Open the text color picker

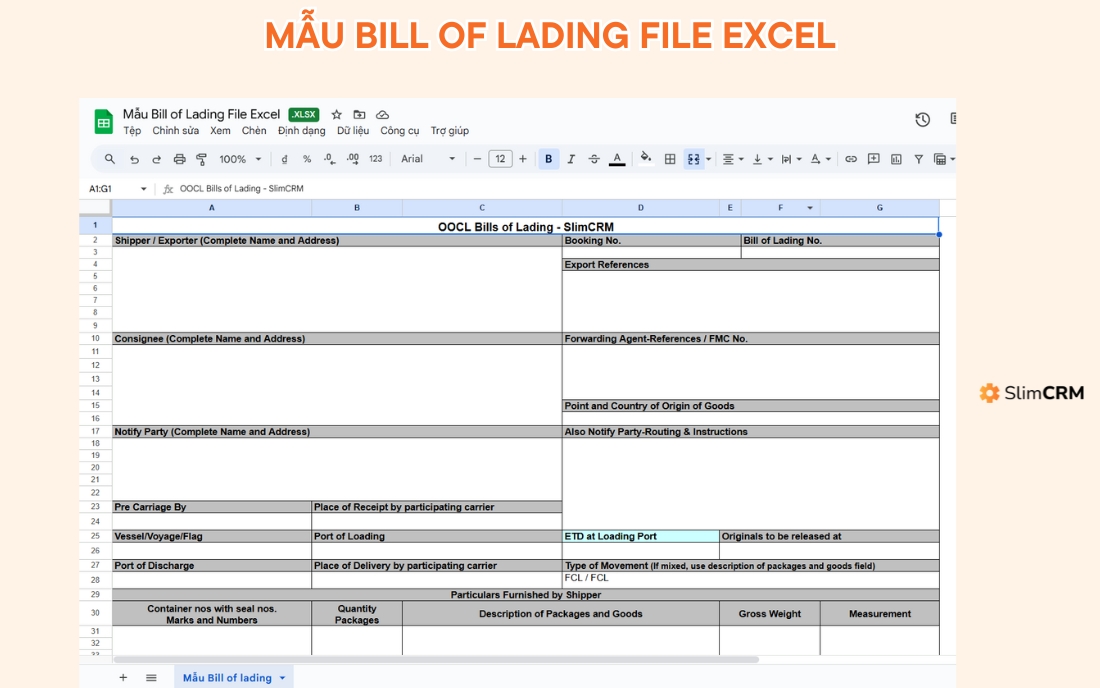617,158
